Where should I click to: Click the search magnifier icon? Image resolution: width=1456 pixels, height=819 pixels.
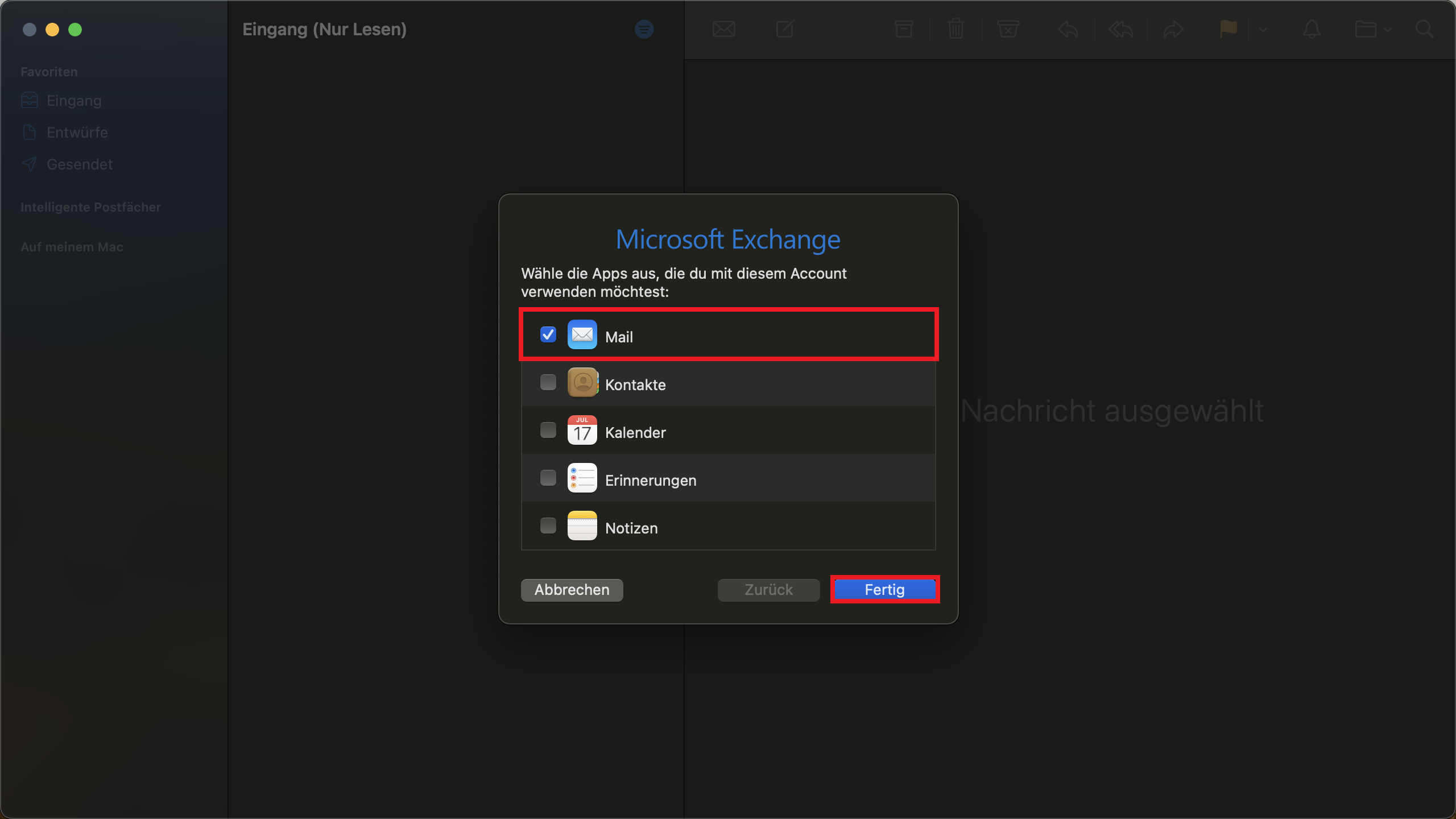1424,29
